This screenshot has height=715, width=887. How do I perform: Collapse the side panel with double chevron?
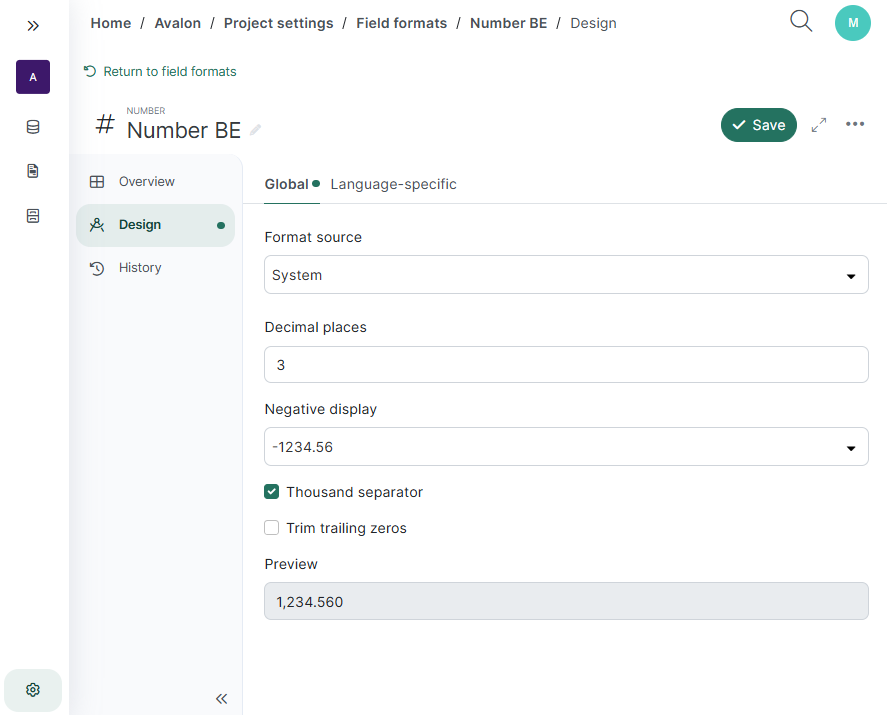coord(221,699)
